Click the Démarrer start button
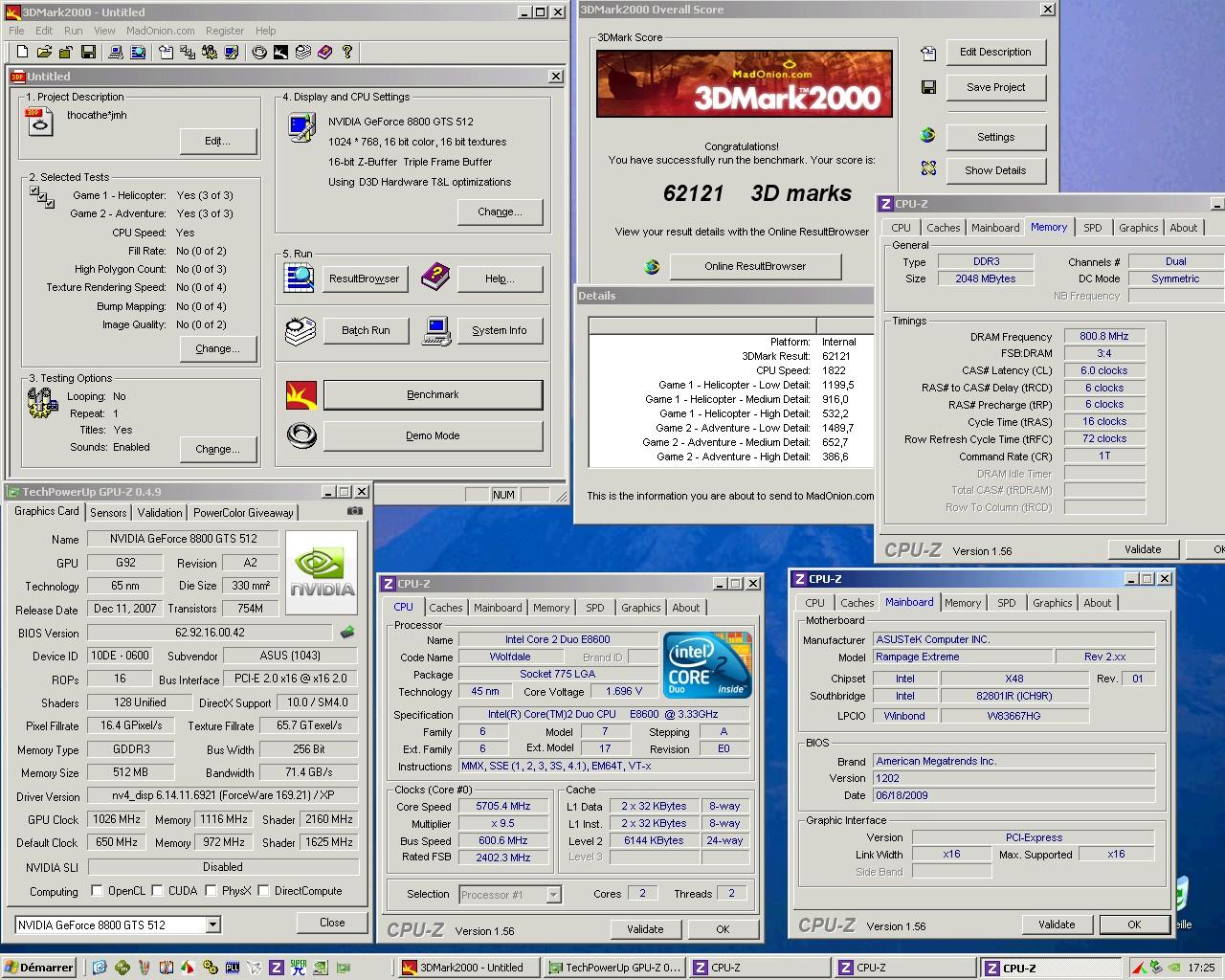Viewport: 1225px width, 980px height. pyautogui.click(x=39, y=968)
